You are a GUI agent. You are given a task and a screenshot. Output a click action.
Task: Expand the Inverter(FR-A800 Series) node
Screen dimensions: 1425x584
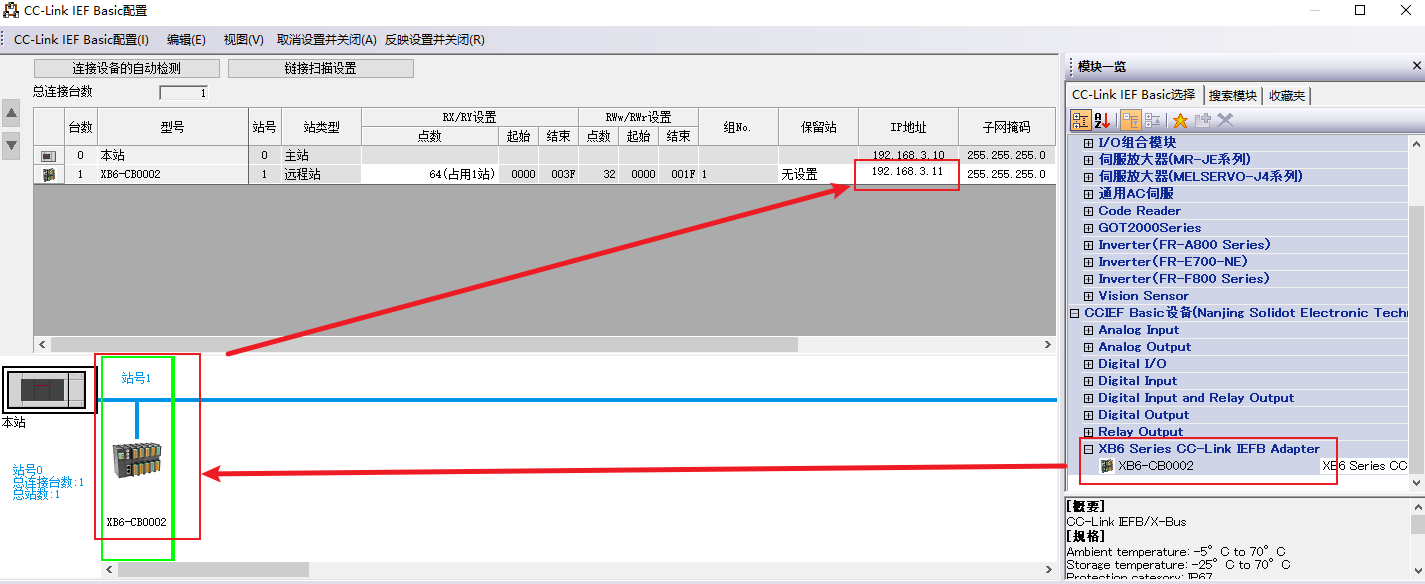tap(1087, 244)
